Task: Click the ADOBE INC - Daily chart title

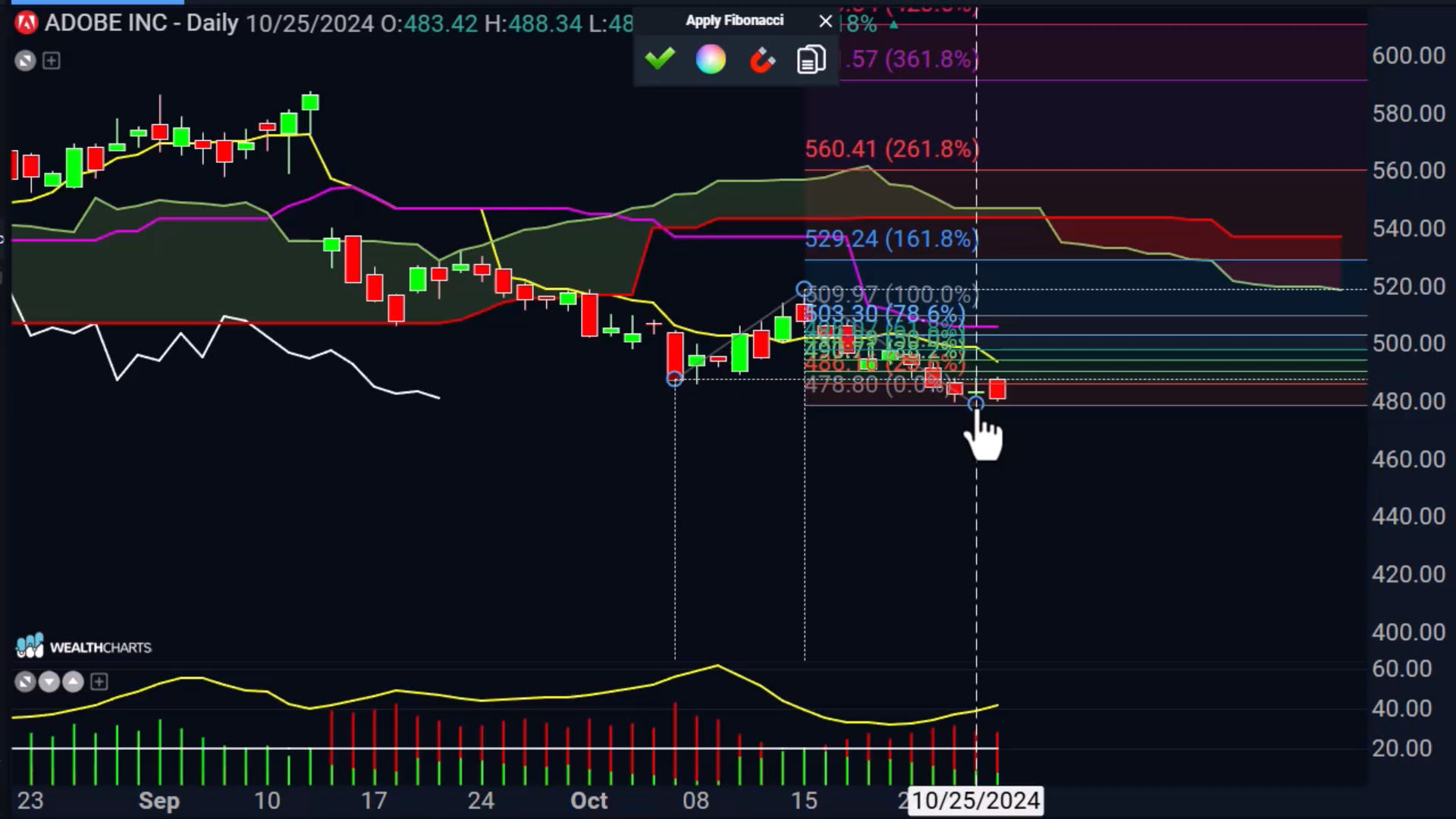Action: point(141,24)
